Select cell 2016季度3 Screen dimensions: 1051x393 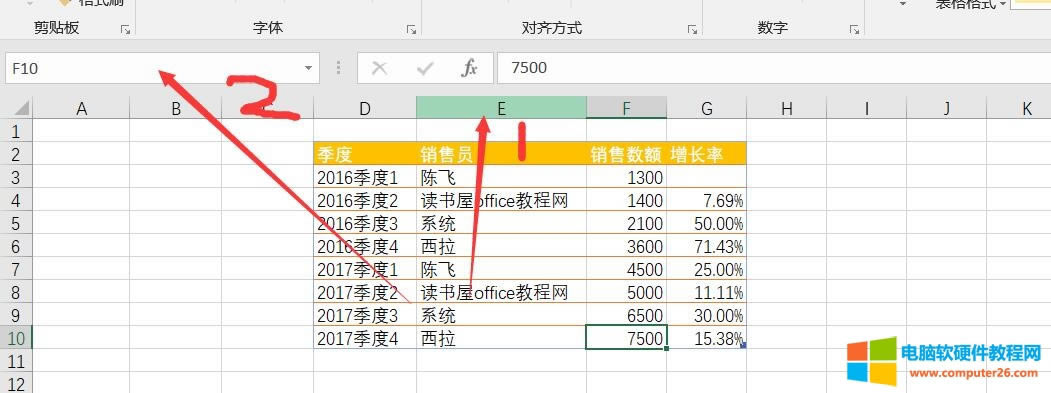pyautogui.click(x=365, y=223)
